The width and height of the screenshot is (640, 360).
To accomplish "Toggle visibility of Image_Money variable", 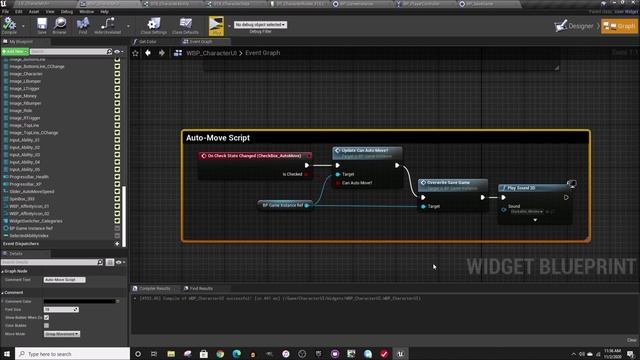I will [x=117, y=96].
